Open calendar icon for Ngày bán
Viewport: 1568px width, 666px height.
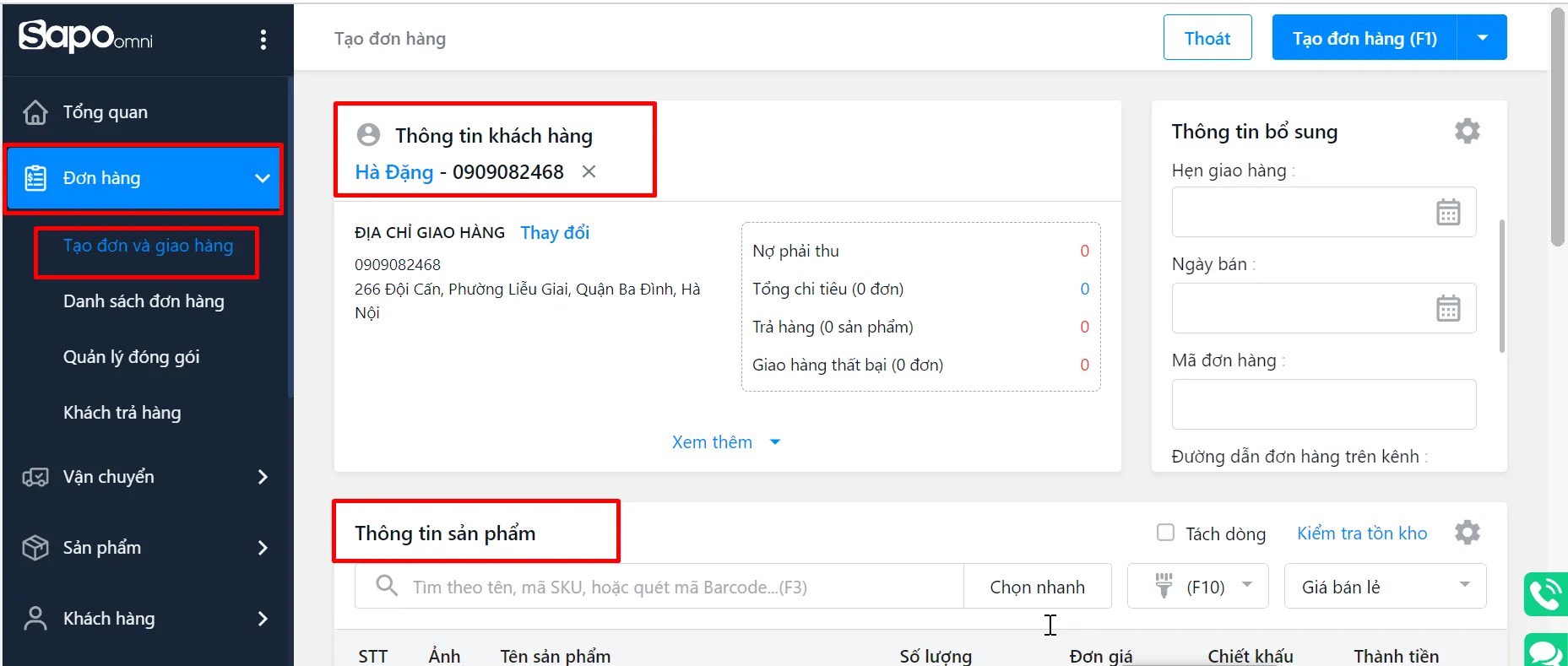1448,308
